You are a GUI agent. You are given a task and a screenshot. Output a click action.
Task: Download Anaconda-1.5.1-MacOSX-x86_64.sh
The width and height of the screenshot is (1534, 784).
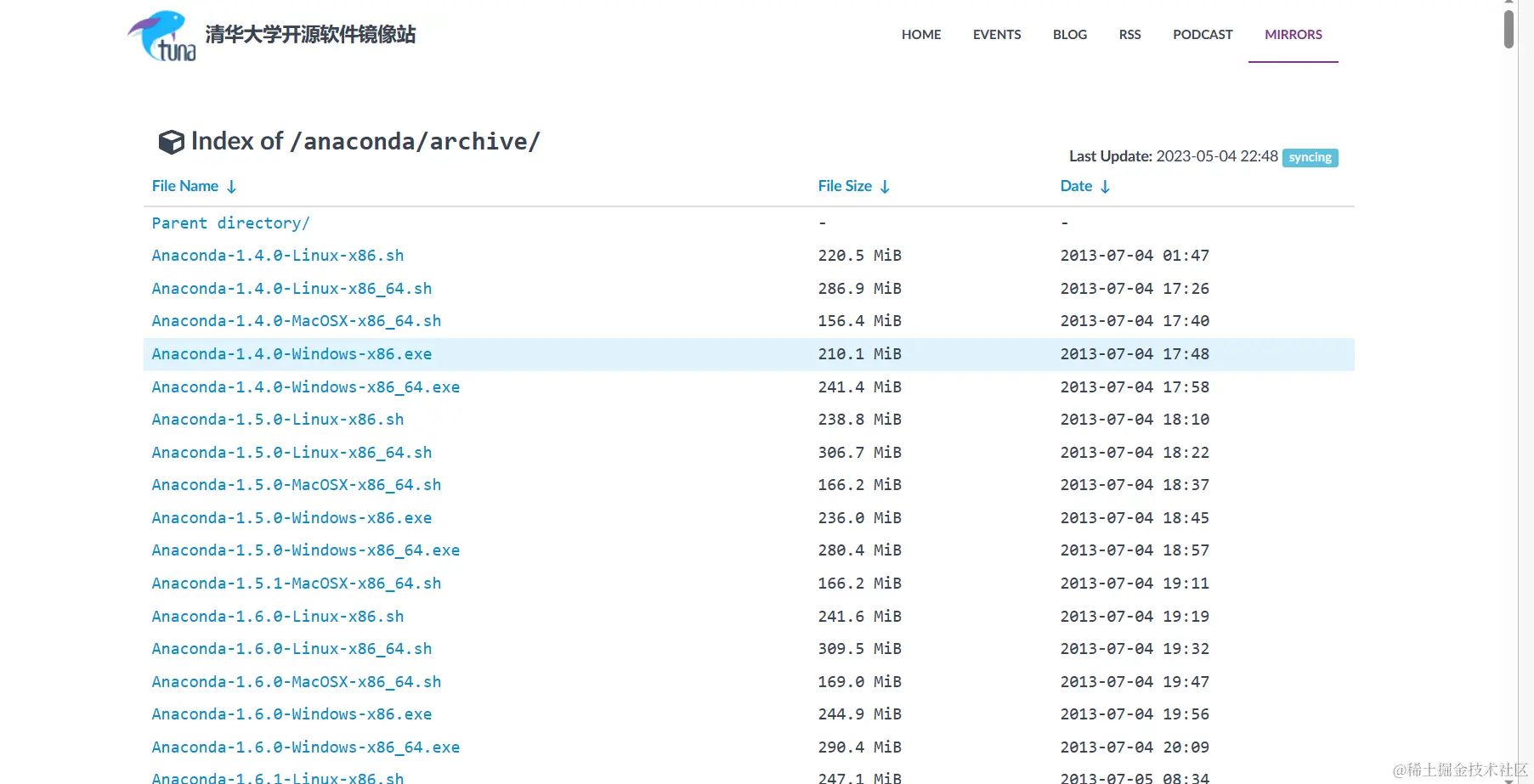tap(297, 584)
